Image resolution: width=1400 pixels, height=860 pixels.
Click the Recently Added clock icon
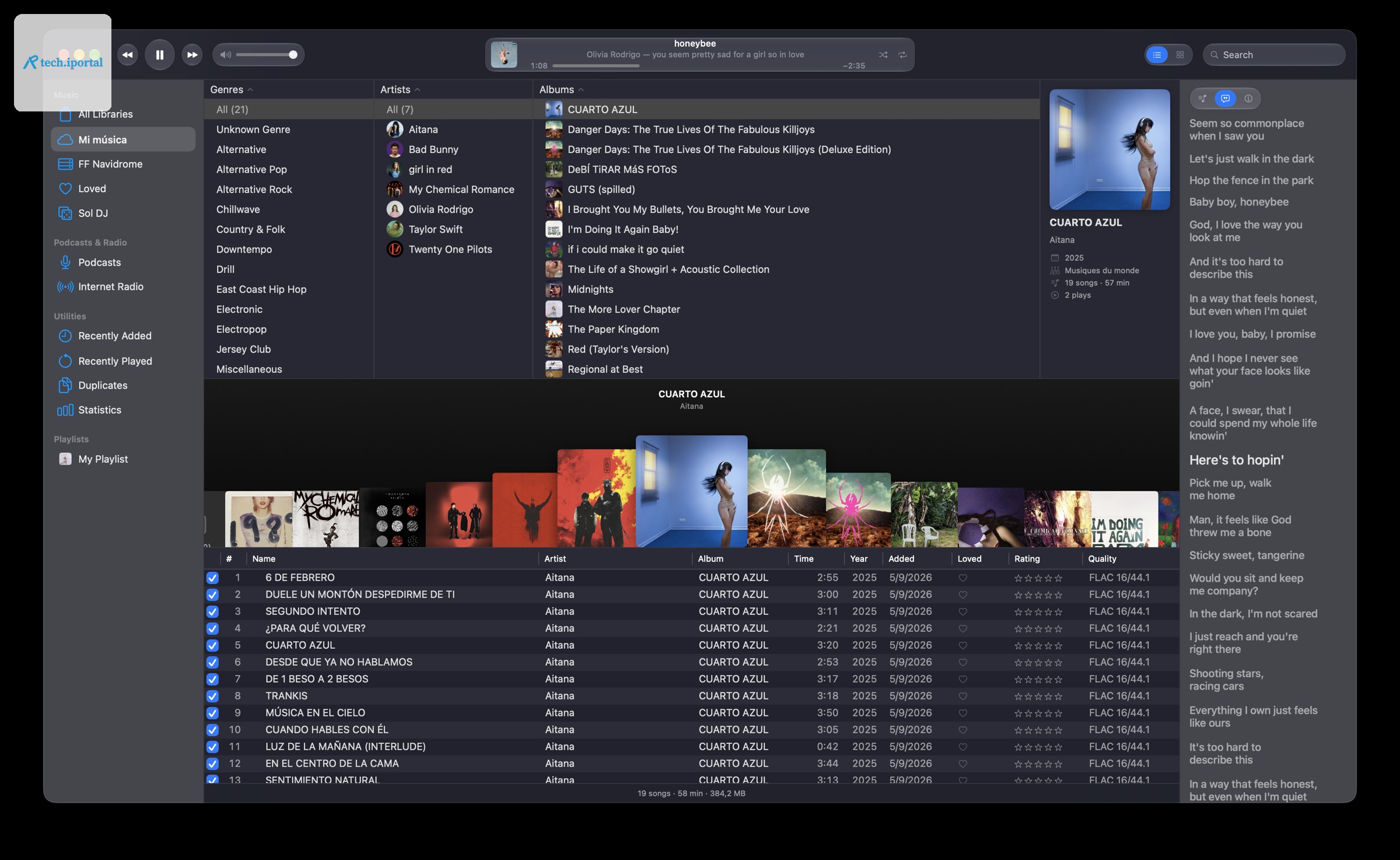pyautogui.click(x=65, y=336)
